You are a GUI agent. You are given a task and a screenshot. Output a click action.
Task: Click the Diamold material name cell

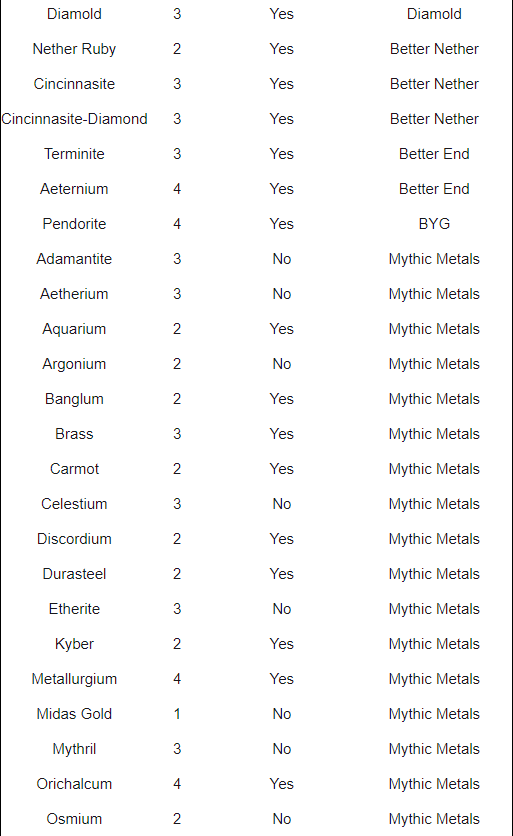[x=74, y=14]
